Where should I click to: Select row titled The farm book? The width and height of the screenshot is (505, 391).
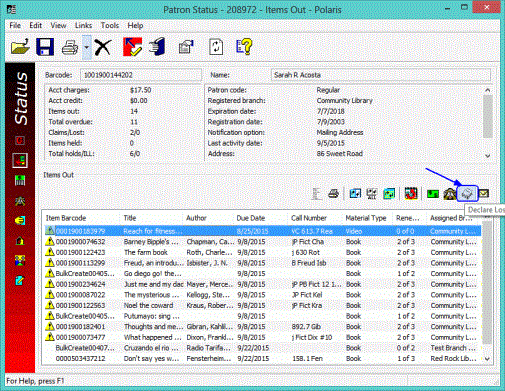click(263, 252)
